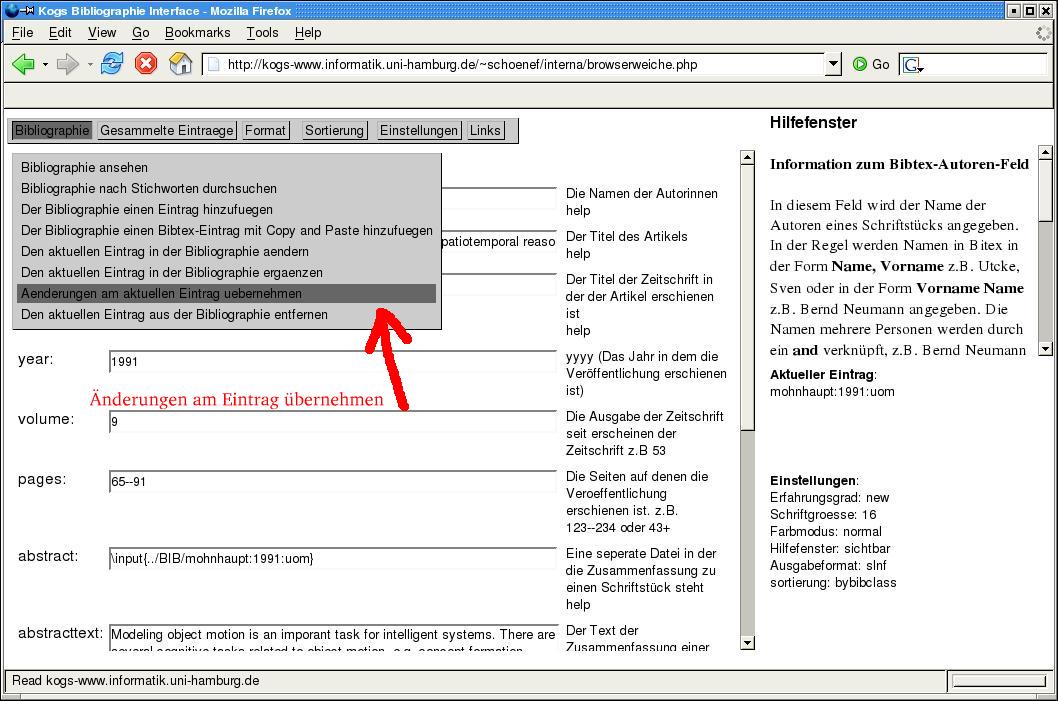Click 'Aenderungen am aktuellen Eintrag uebernehmen'

coord(226,293)
